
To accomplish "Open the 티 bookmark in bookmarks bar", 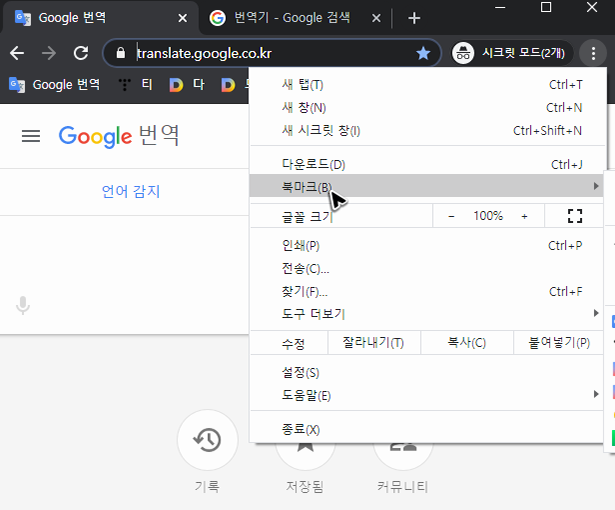I will click(x=136, y=85).
